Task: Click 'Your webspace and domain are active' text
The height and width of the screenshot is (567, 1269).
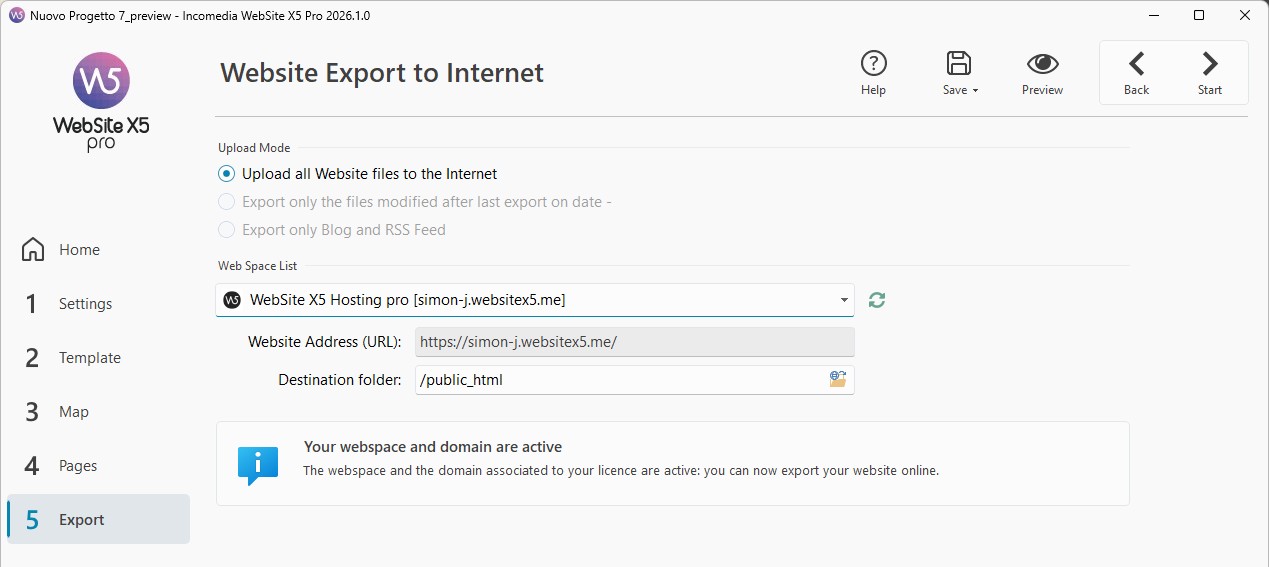Action: [x=433, y=447]
